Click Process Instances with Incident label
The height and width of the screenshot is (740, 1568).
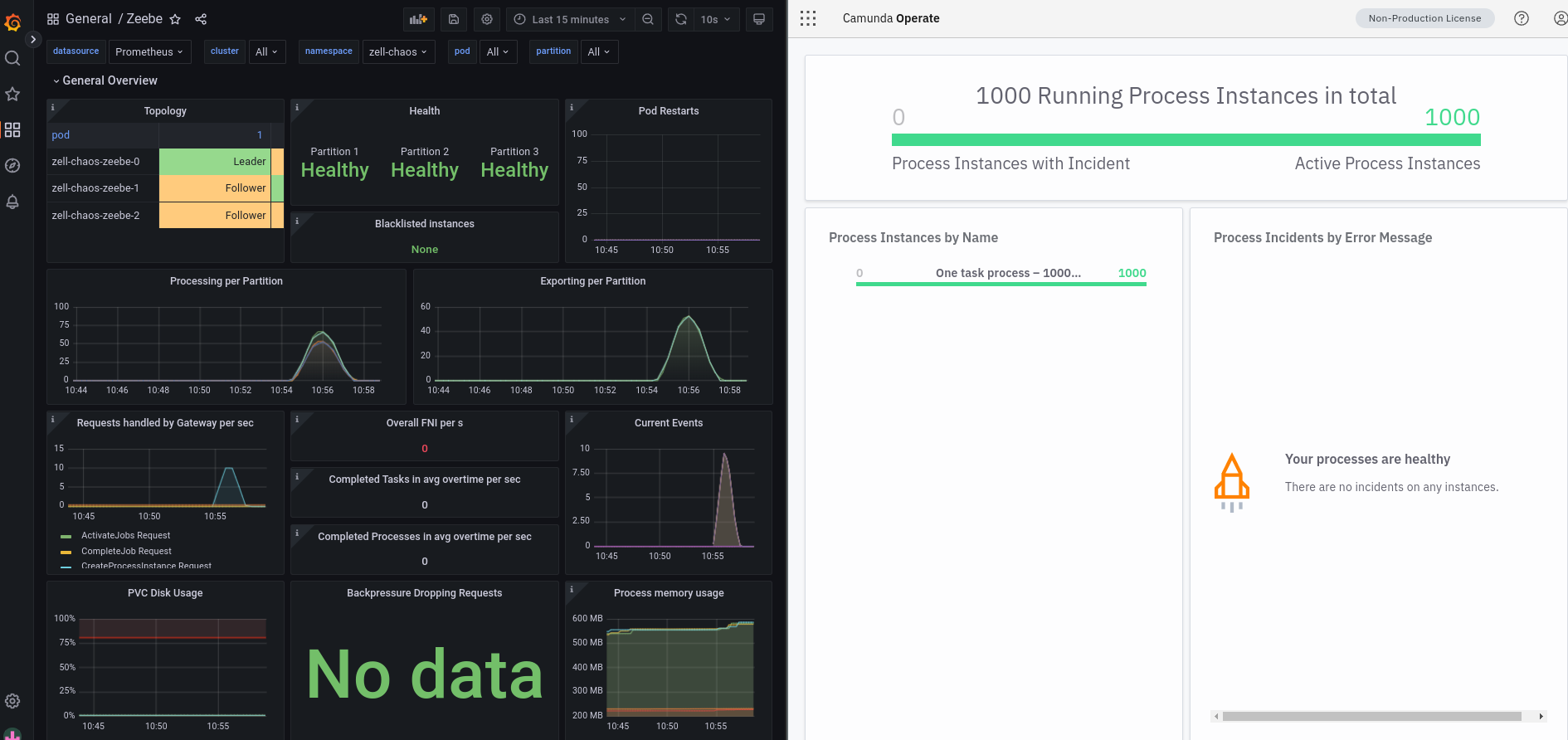pos(1010,164)
